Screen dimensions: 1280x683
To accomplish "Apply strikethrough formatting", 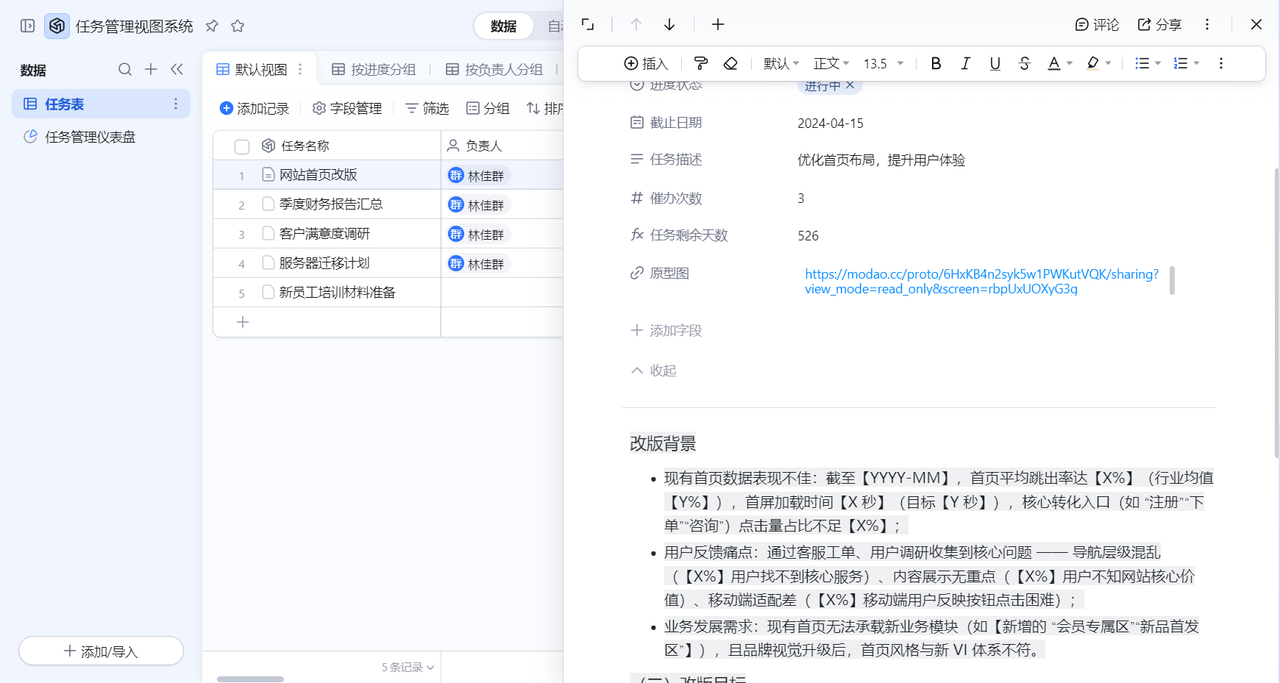I will (1024, 63).
